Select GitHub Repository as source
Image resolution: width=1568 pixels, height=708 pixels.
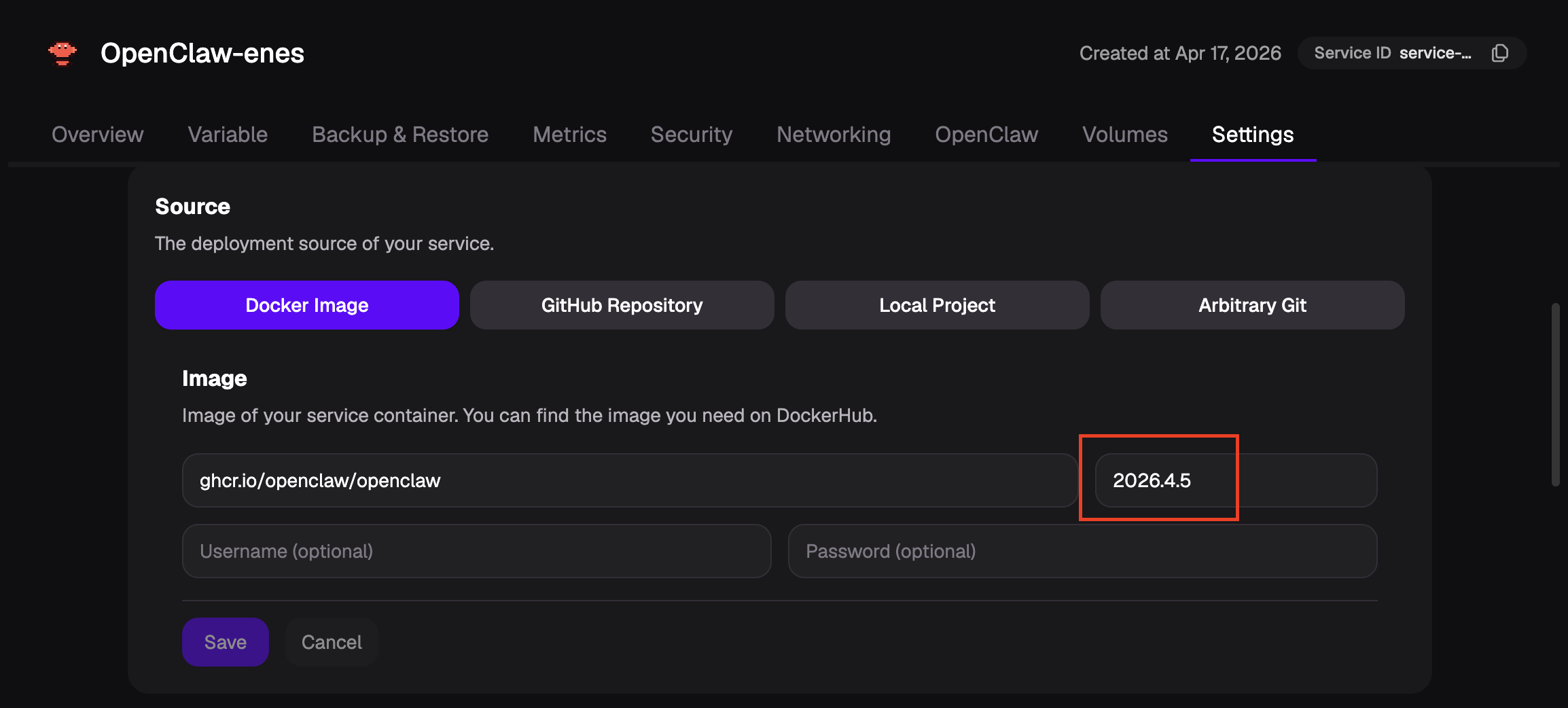(622, 305)
